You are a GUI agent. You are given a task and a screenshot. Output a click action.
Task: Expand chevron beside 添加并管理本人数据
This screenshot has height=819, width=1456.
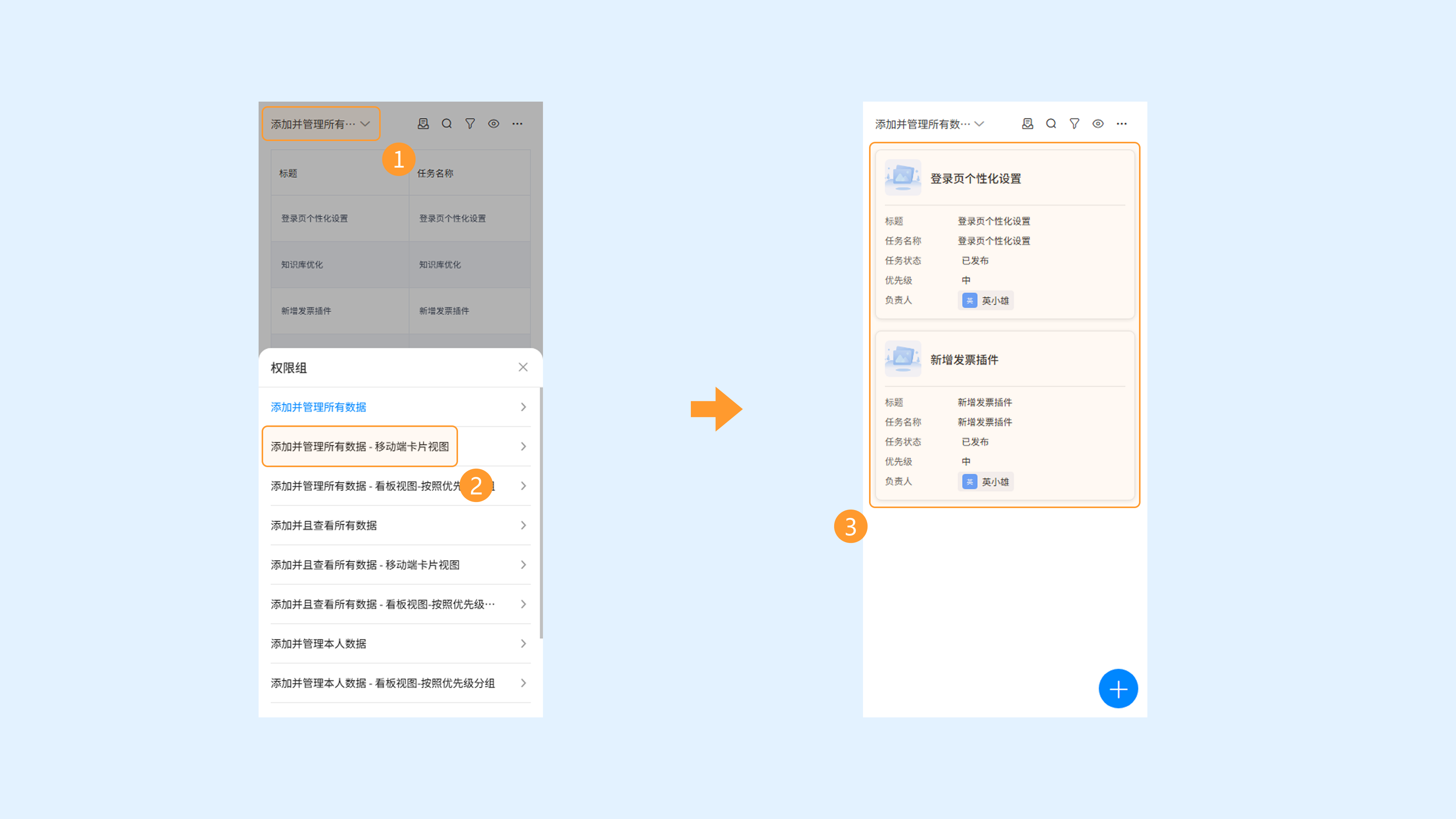[x=523, y=644]
